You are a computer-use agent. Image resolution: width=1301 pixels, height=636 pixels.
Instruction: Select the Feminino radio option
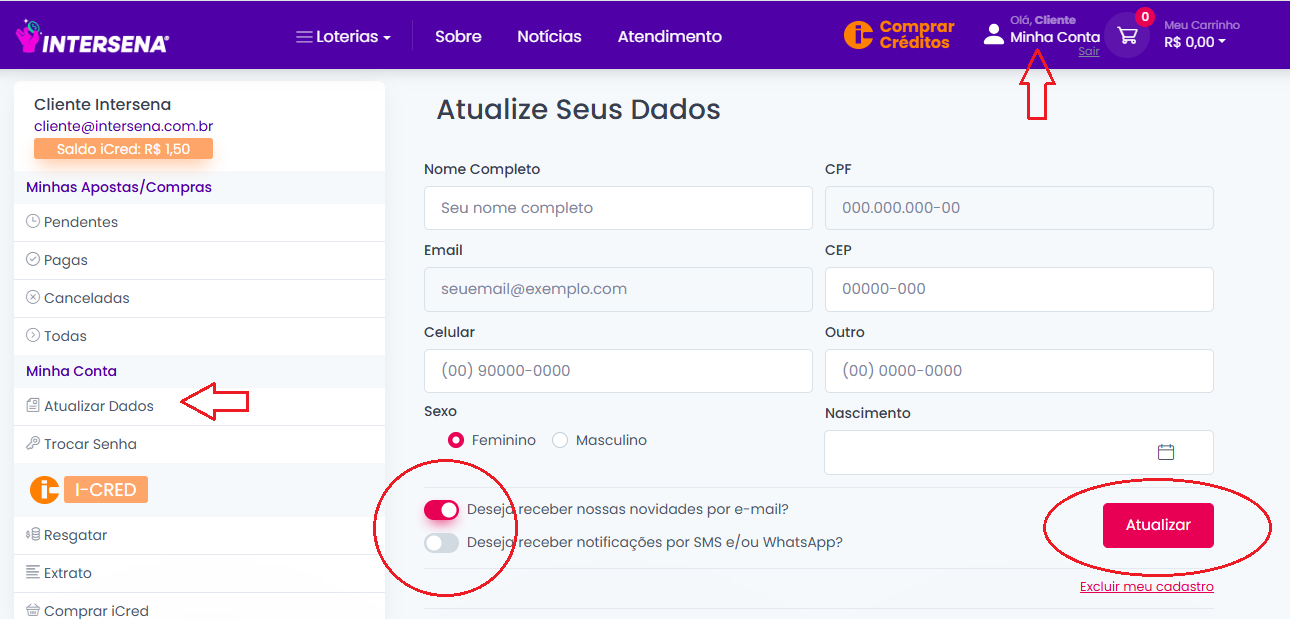[x=457, y=440]
